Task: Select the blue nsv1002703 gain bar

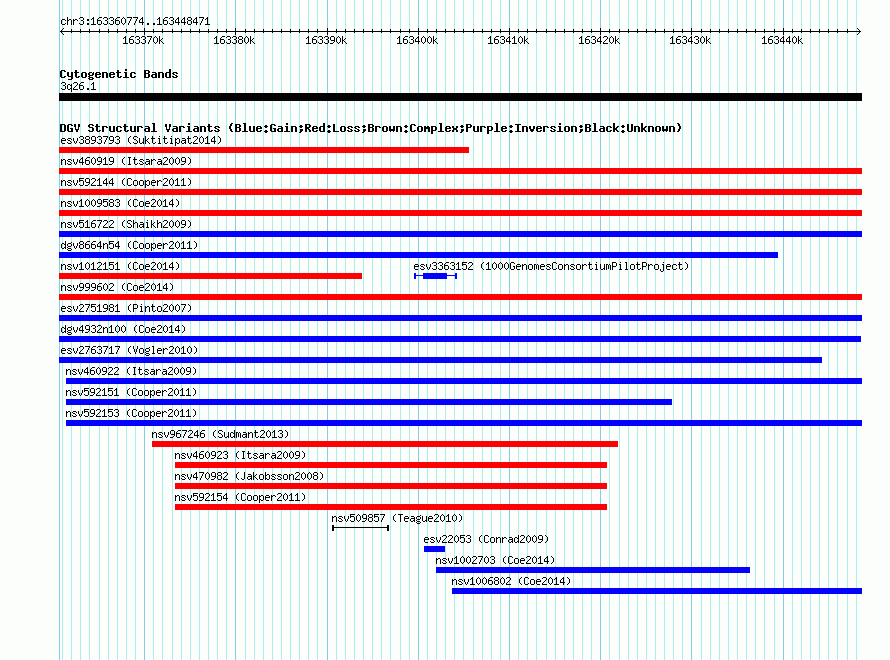Action: point(593,570)
